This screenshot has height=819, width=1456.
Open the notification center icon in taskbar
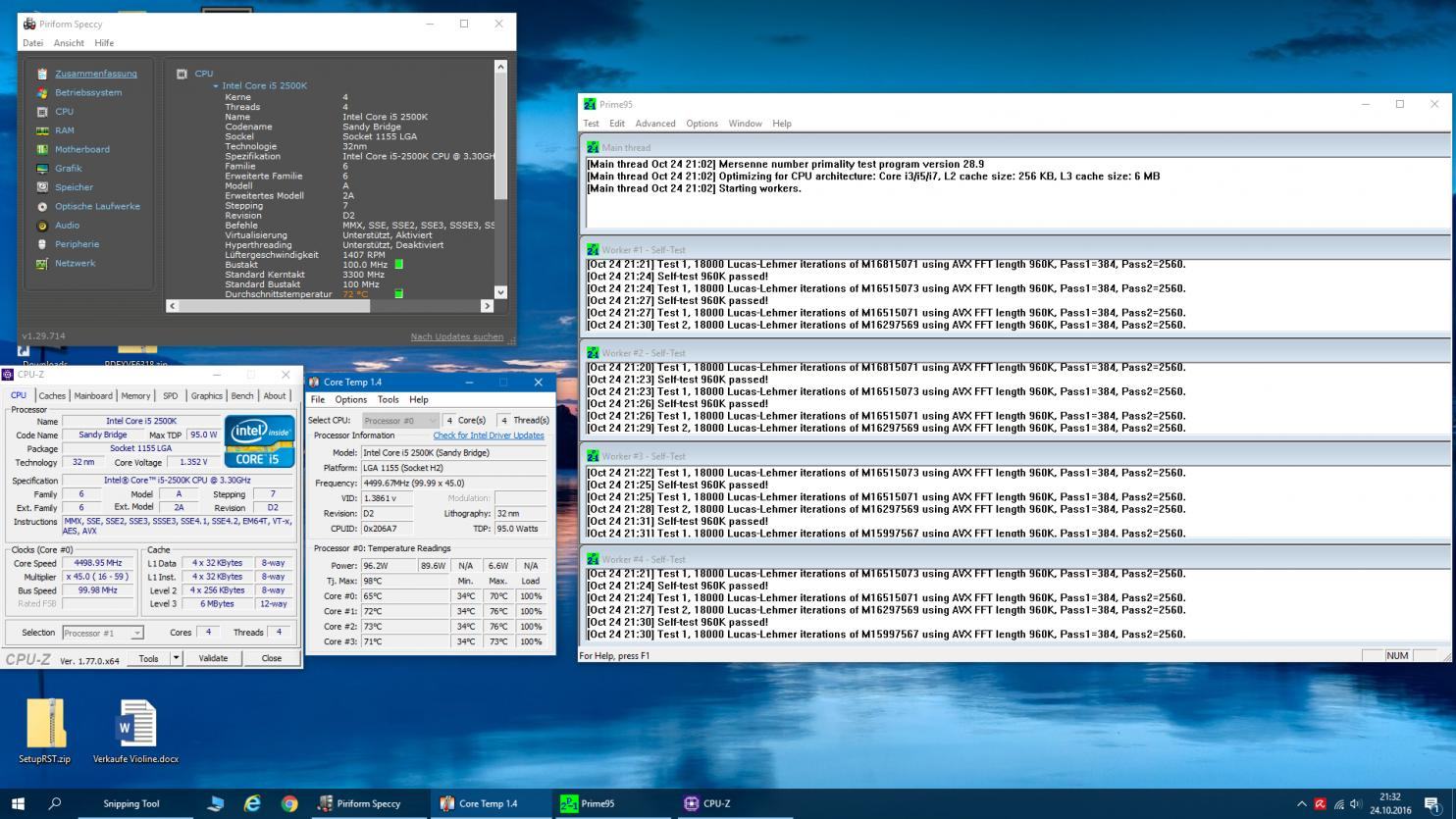click(1432, 804)
